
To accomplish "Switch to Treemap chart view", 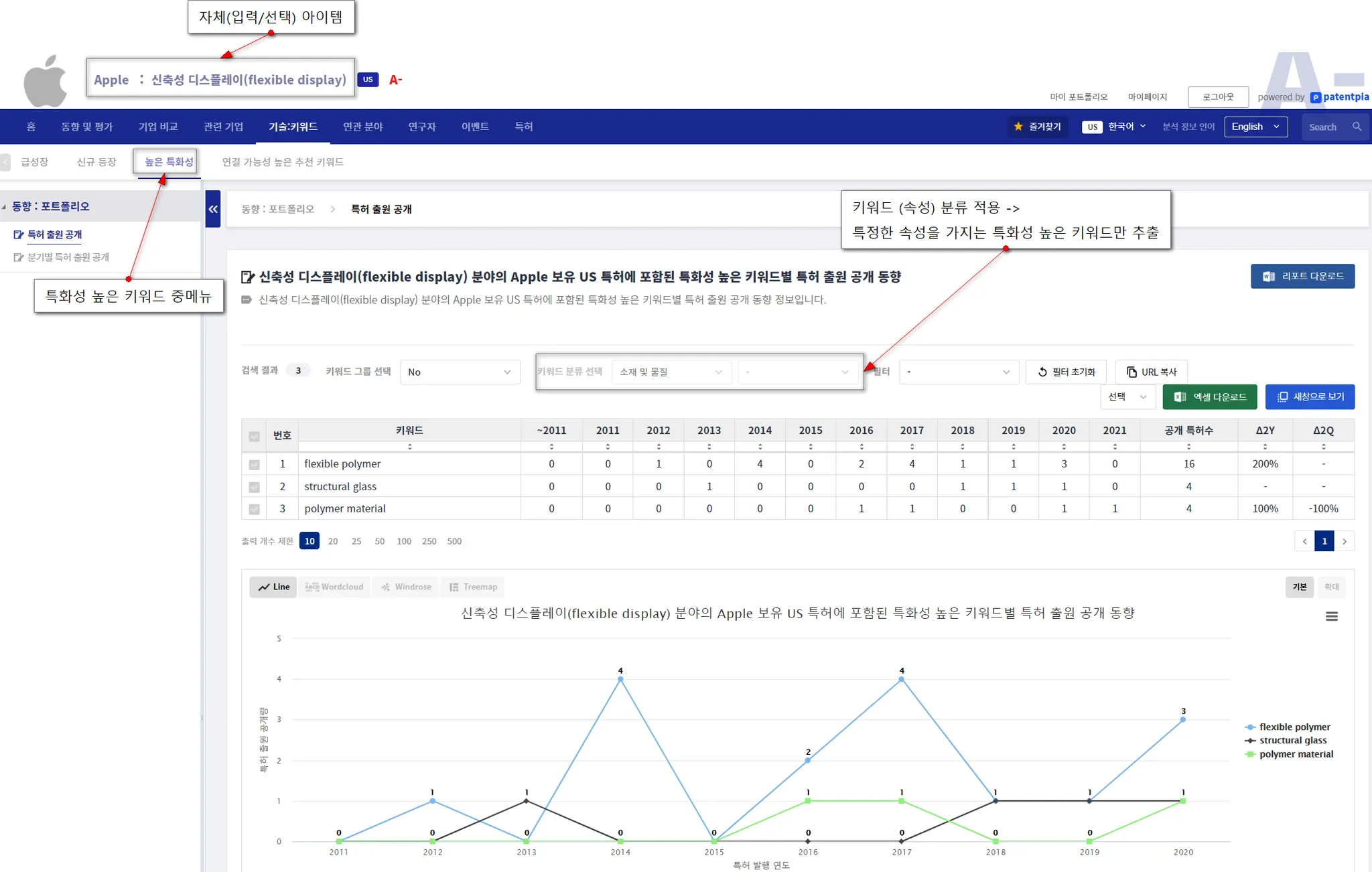I will tap(473, 587).
